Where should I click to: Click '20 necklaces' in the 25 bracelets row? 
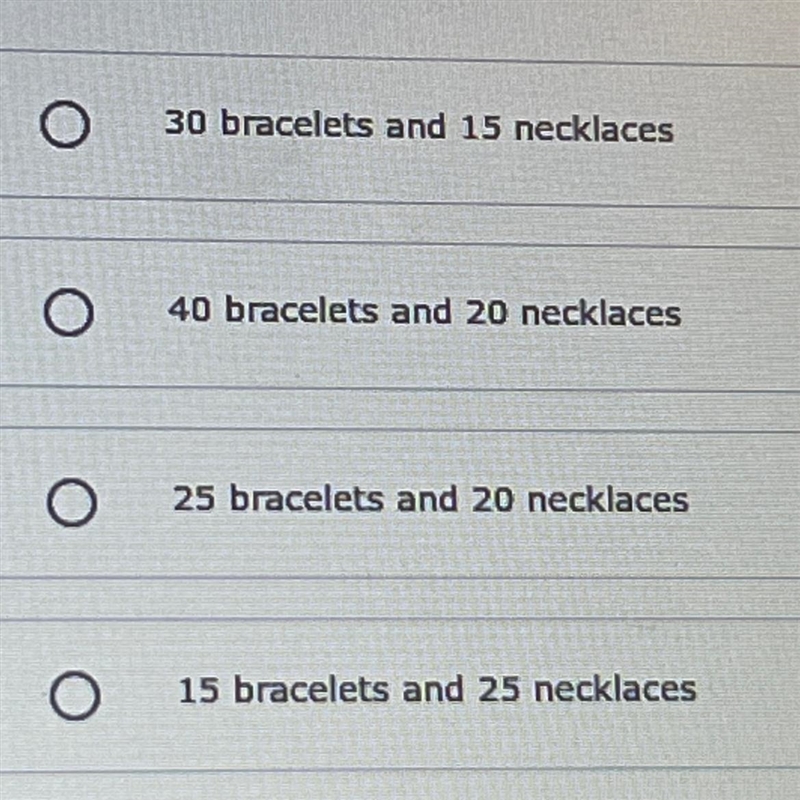click(580, 499)
